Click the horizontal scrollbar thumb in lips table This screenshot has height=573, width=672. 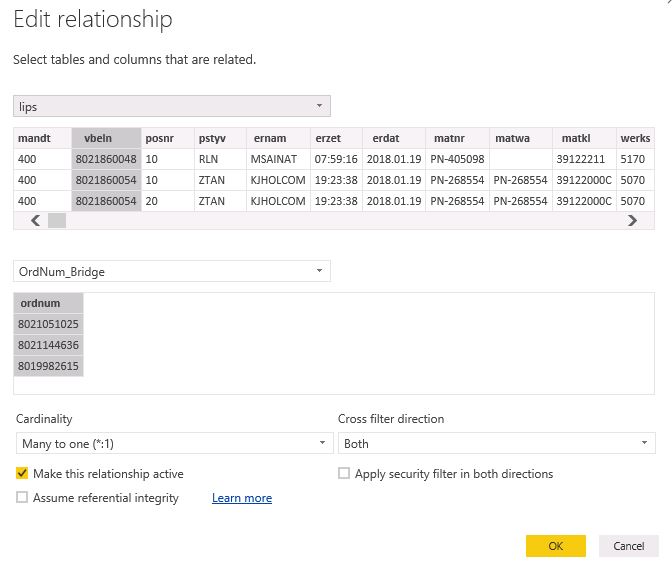click(57, 221)
